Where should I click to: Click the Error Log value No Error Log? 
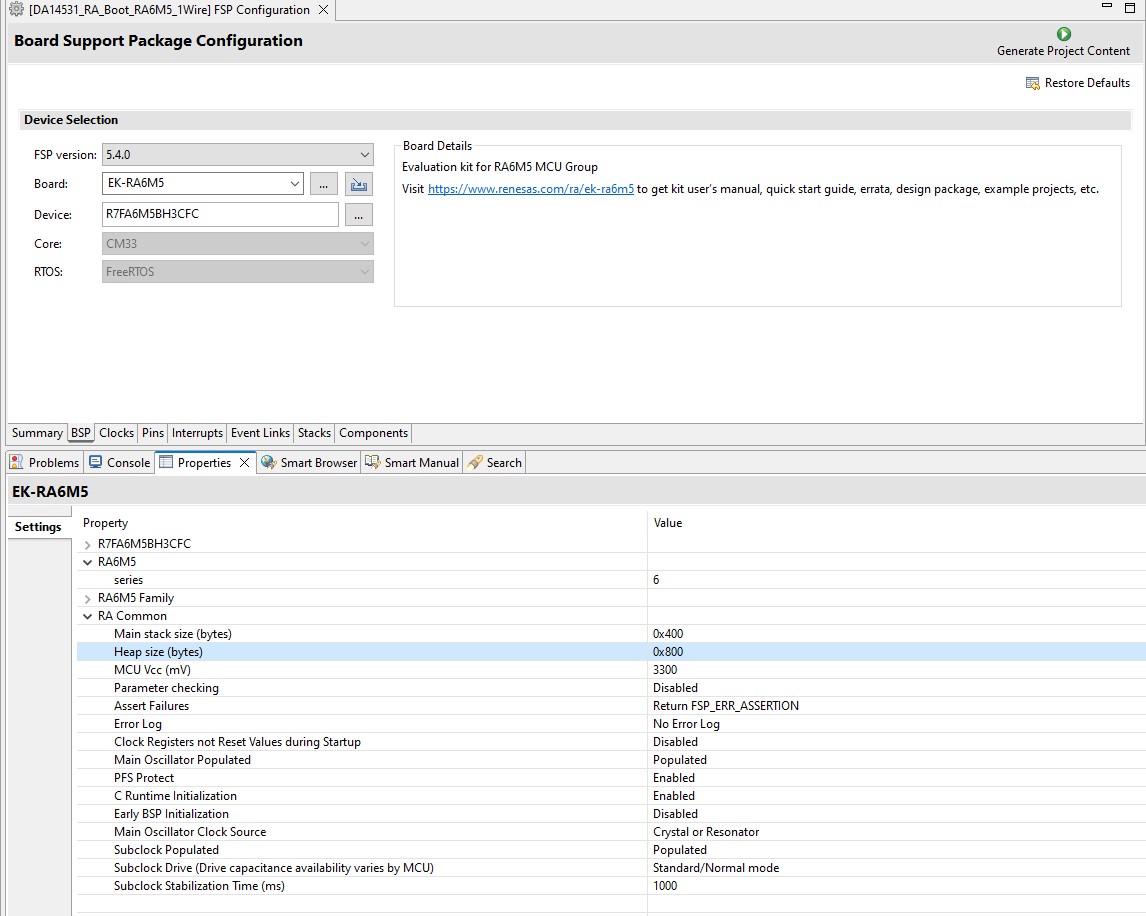pos(686,724)
